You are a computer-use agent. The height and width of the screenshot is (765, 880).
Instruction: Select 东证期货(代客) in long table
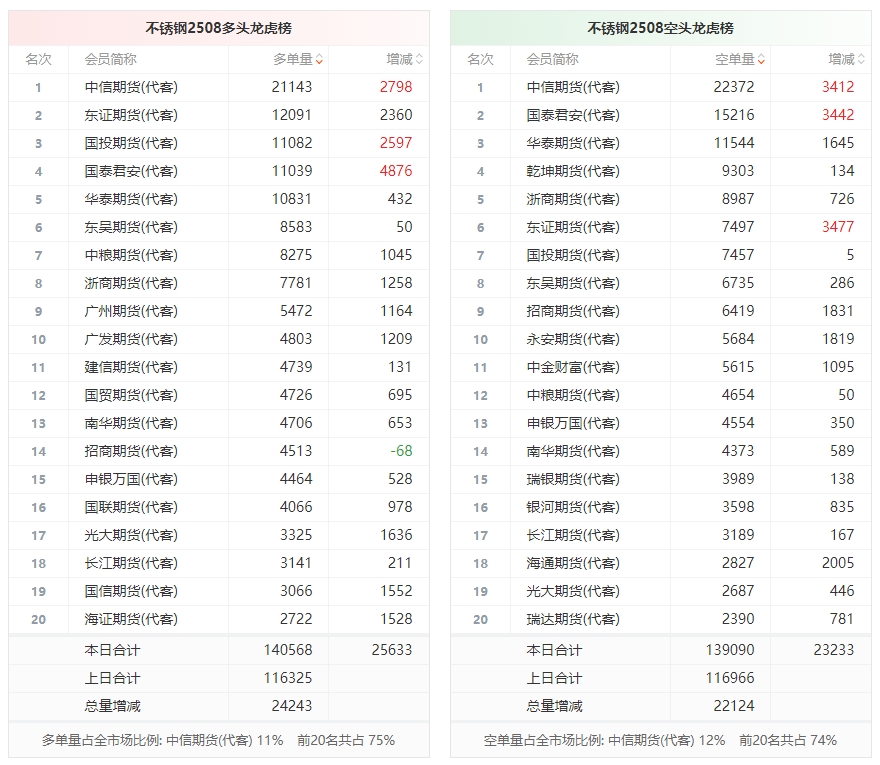pyautogui.click(x=131, y=115)
